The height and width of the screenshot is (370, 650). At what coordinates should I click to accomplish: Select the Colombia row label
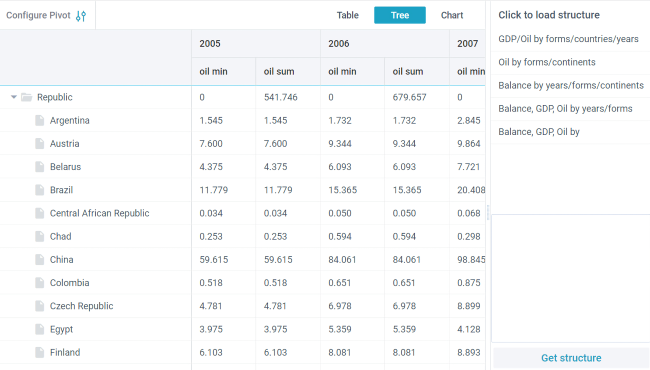pos(70,283)
